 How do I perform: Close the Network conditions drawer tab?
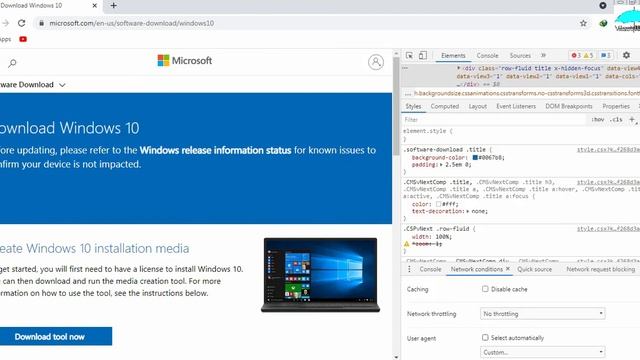point(508,269)
